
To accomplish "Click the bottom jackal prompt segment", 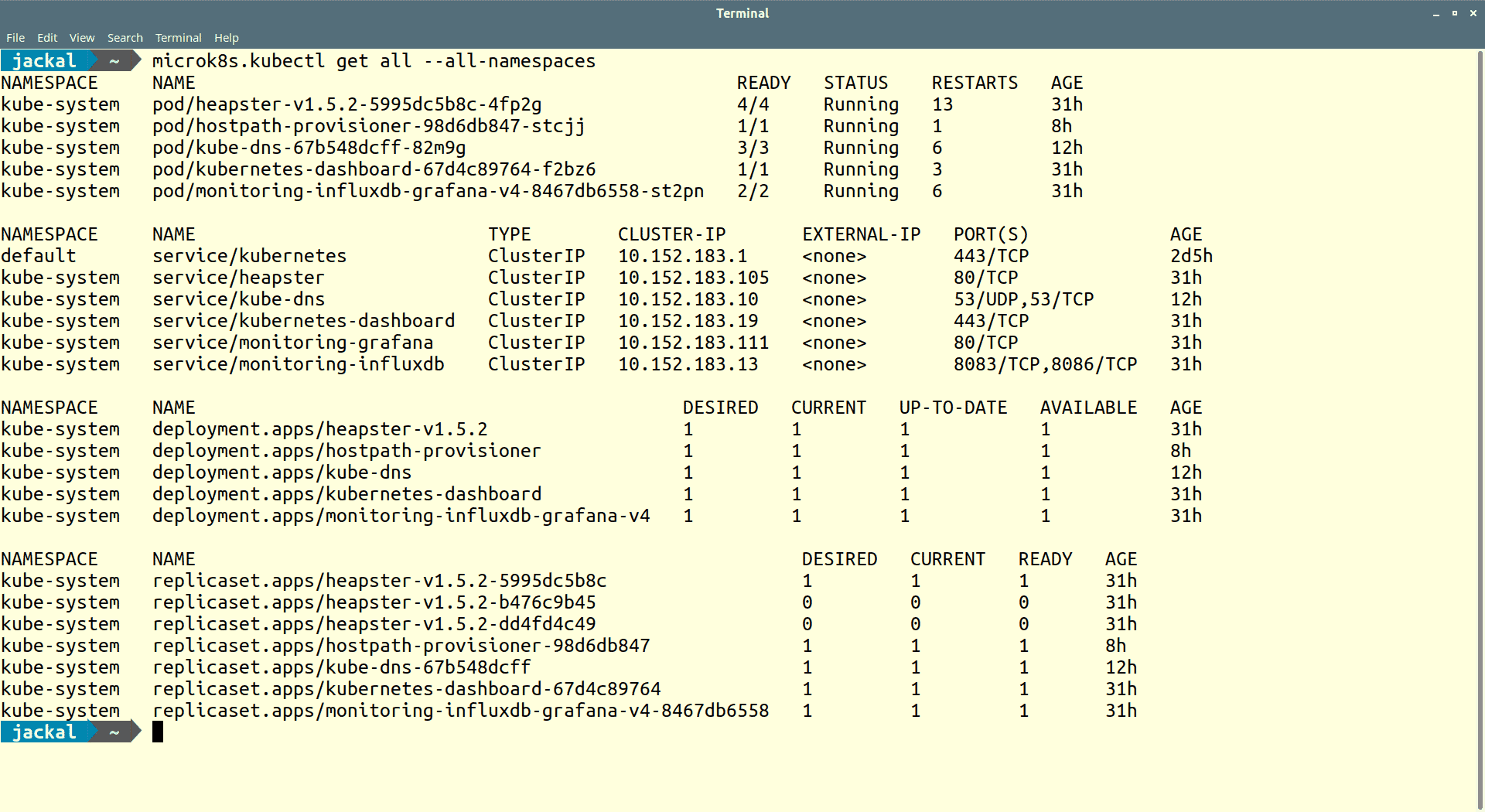I will point(44,732).
